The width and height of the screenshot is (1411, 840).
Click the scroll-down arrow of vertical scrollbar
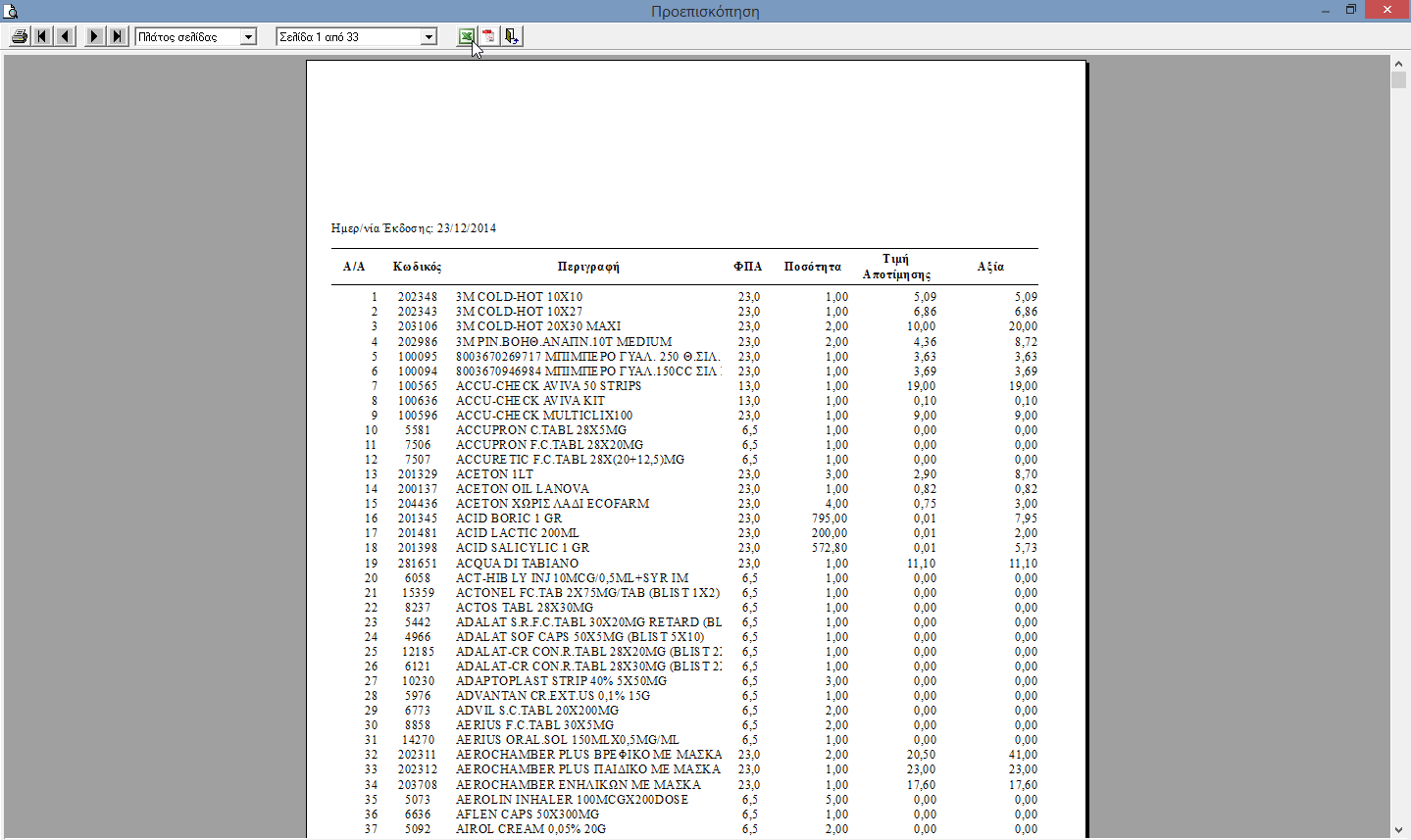1398,830
